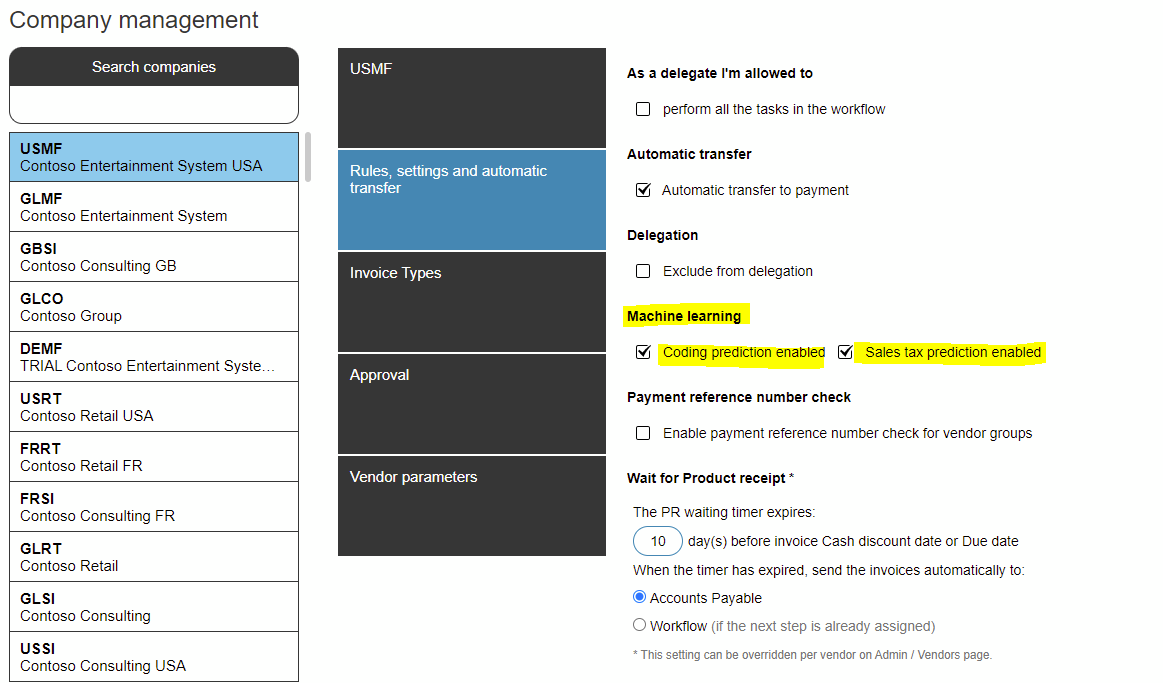Select GLMF Contoso Entertainment System company
Image resolution: width=1163 pixels, height=683 pixels.
click(154, 207)
